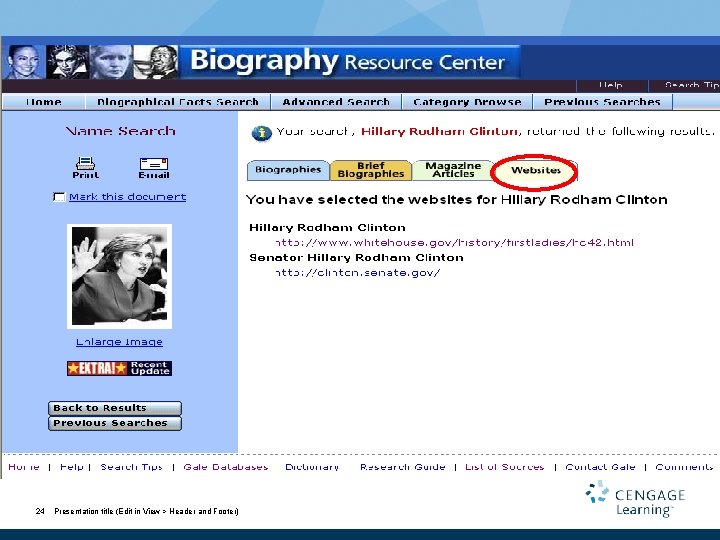
Task: Open the whitehouse.gov first ladies link
Action: point(455,242)
